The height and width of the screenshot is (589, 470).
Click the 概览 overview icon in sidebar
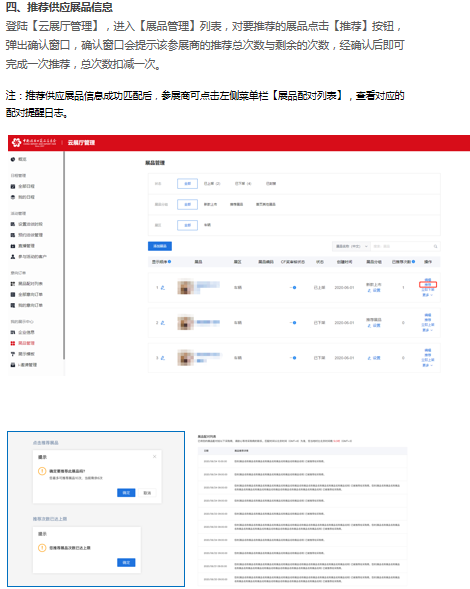(13, 159)
